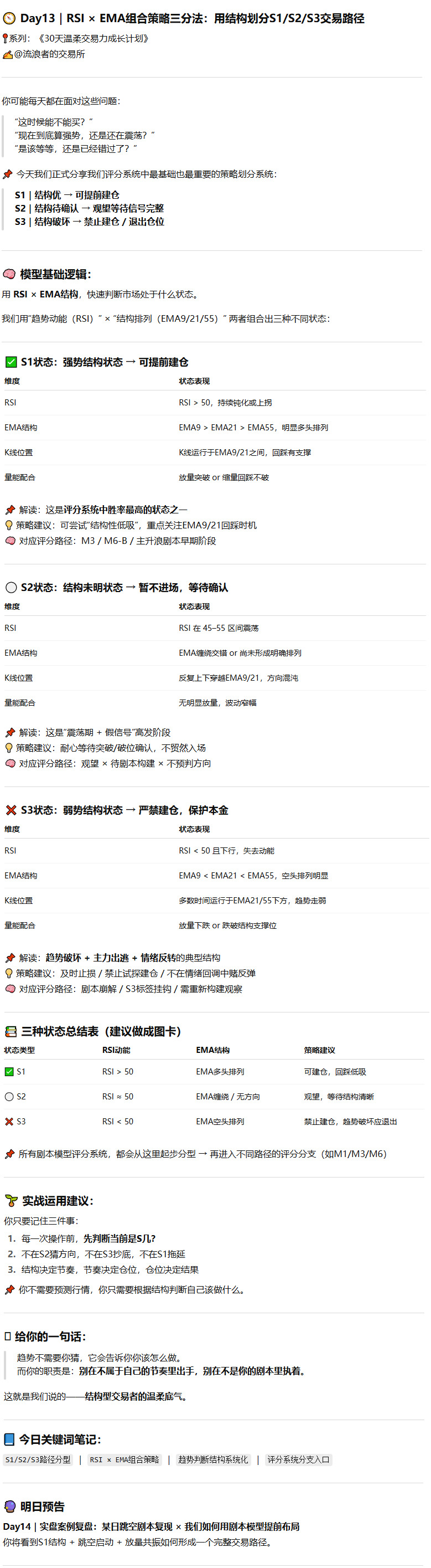Click the cell 反复上下穿越EMA9/21
Screen dimensions: 431x1568
[238, 677]
